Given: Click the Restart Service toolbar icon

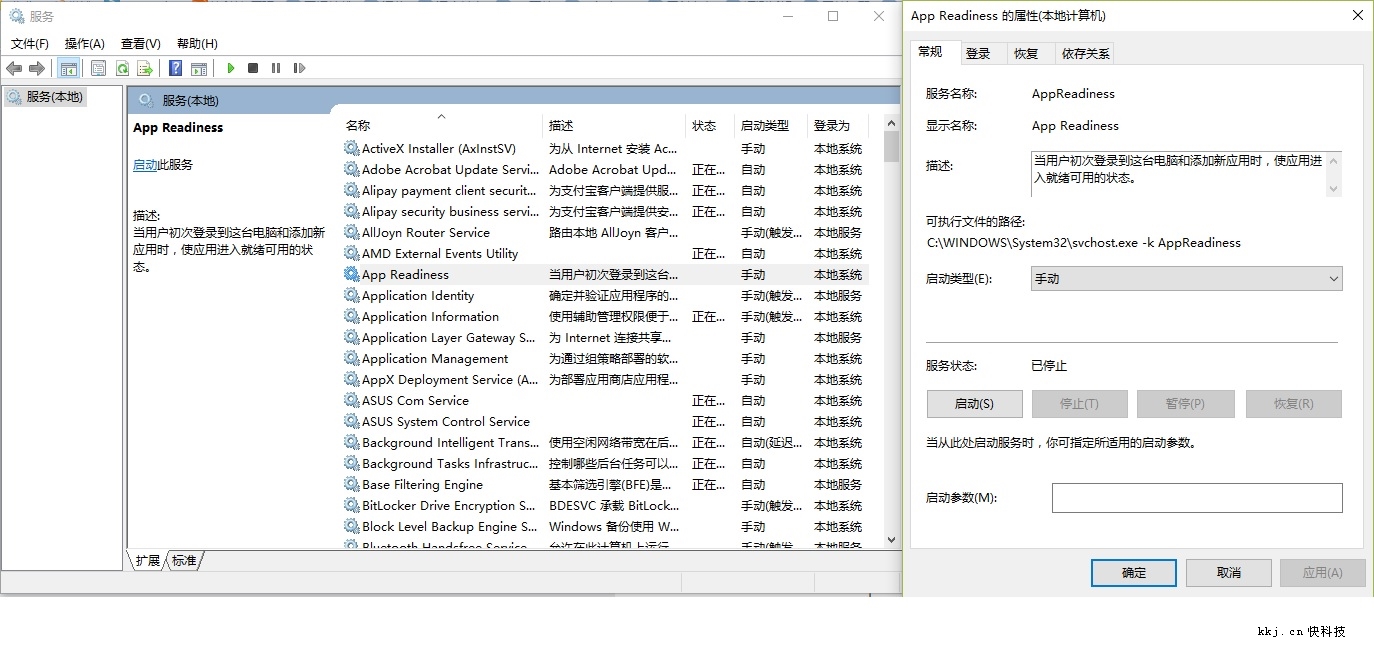Looking at the screenshot, I should click(299, 68).
